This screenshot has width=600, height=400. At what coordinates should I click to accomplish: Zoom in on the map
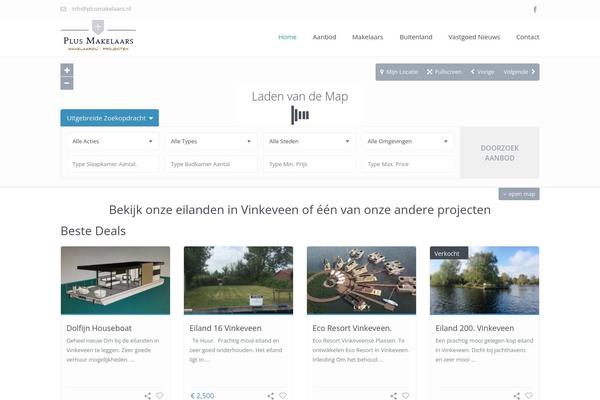(x=67, y=70)
